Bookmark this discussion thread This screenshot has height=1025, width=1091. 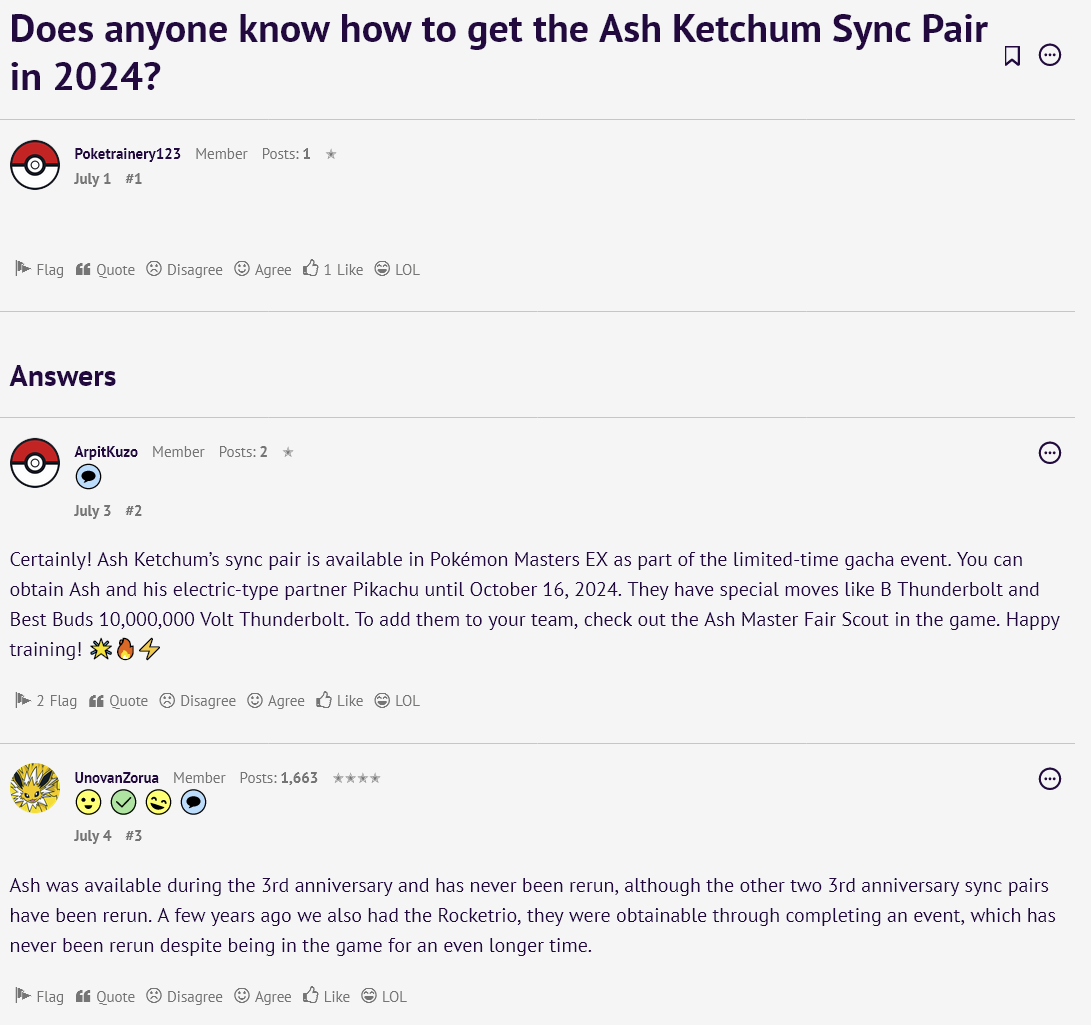click(1012, 56)
